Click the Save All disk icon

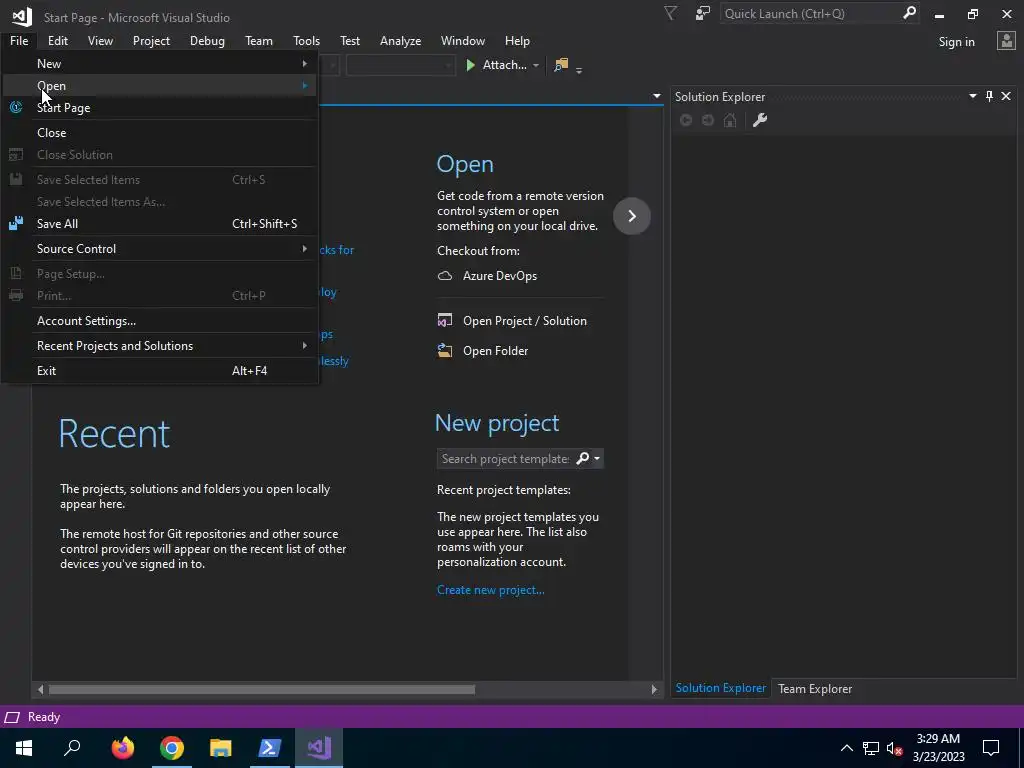pos(16,223)
